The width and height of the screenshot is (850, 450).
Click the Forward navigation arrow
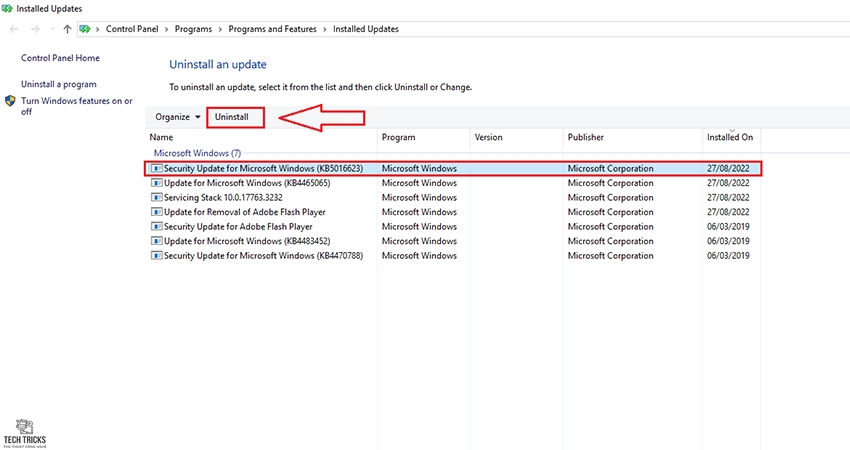click(x=35, y=29)
